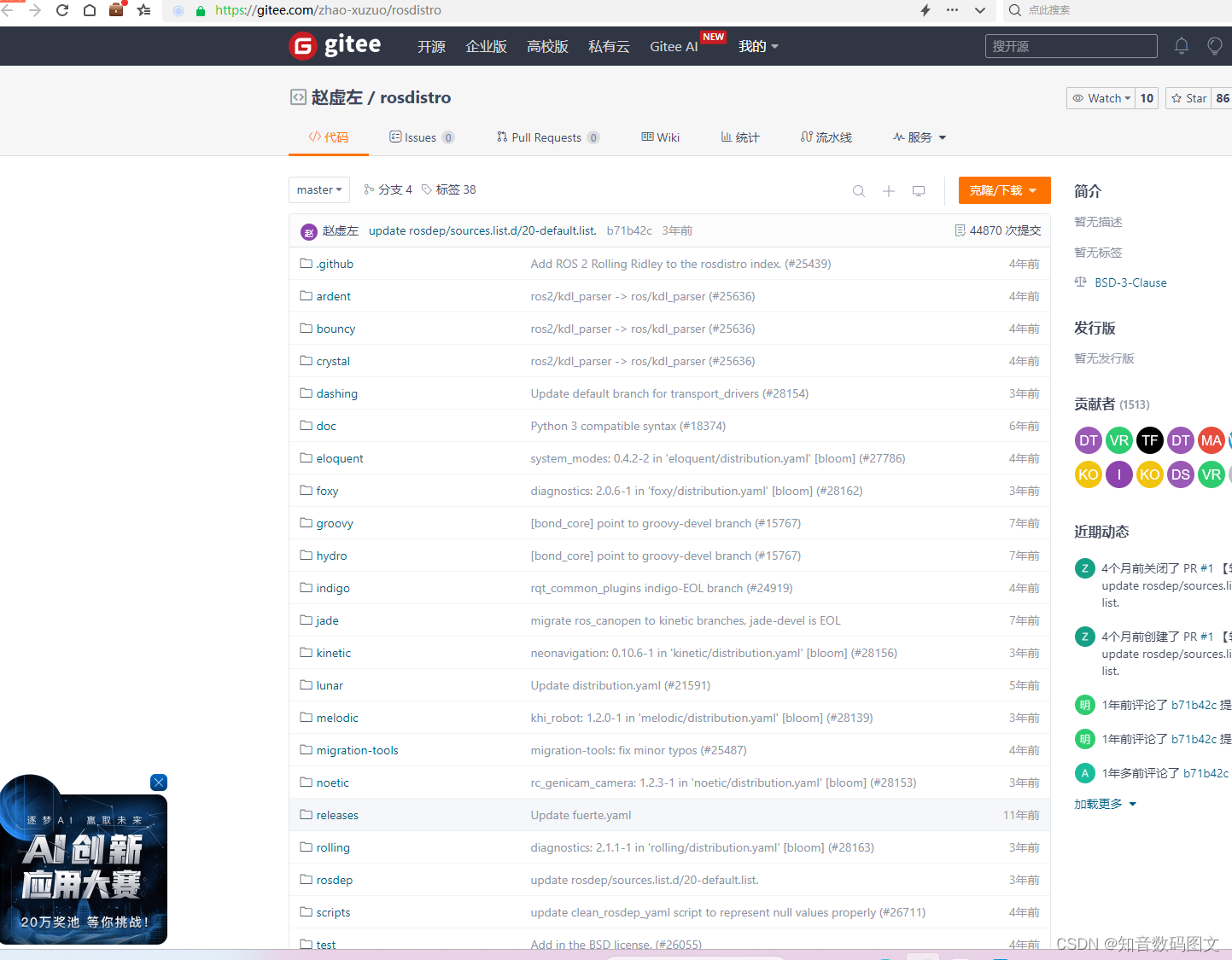This screenshot has height=960, width=1232.
Task: Open the watchers count 10
Action: (1147, 98)
